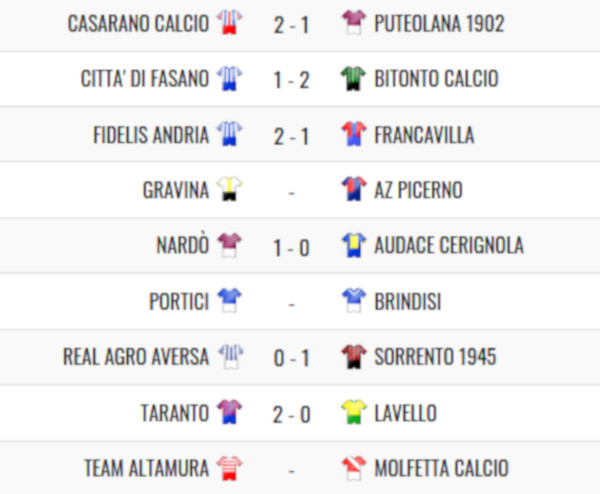Click the 1 - 2 Fasano-Bitonto score
Viewport: 600px width, 494px height.
(291, 80)
